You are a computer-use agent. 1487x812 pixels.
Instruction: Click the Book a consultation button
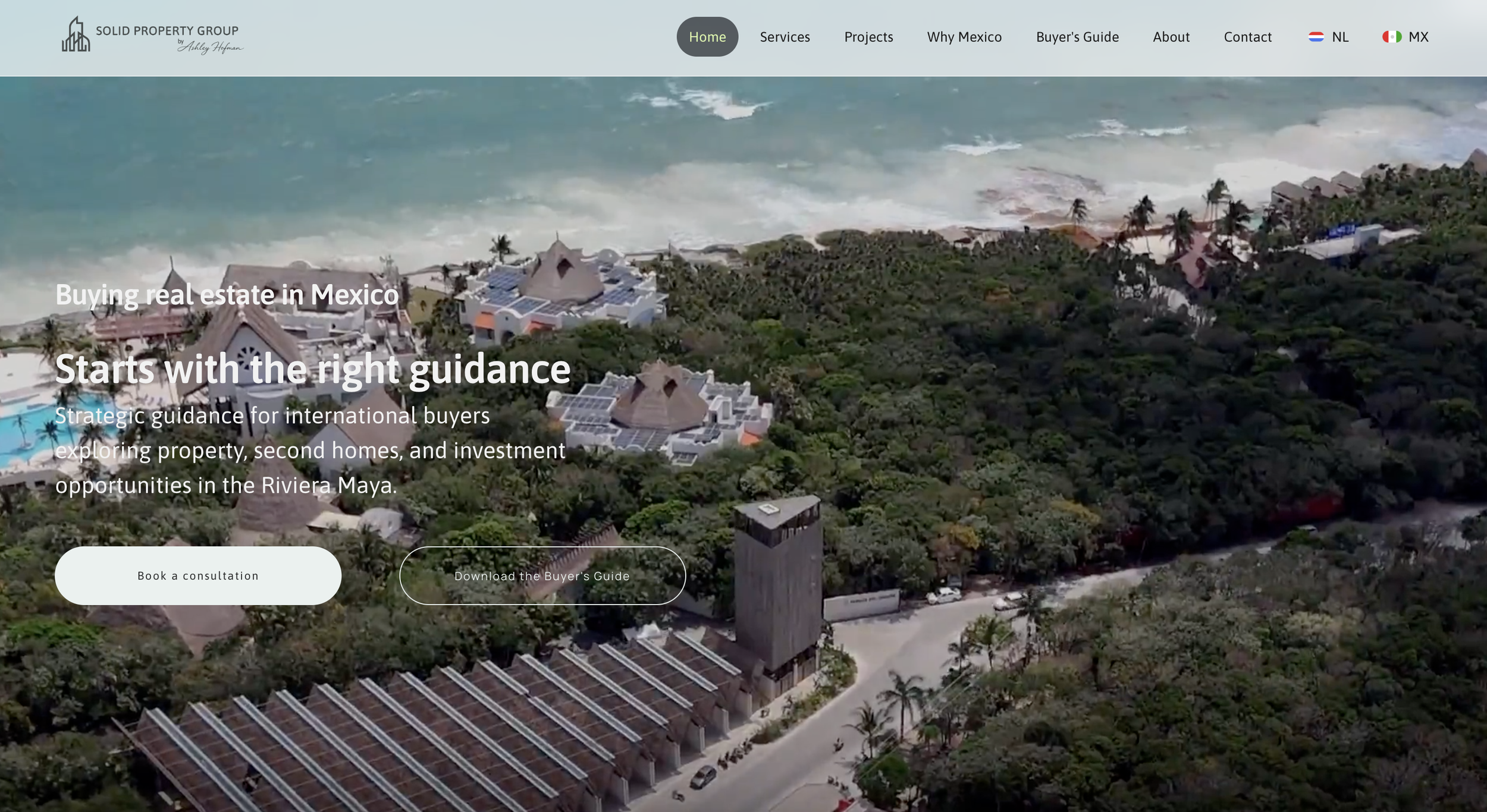198,575
